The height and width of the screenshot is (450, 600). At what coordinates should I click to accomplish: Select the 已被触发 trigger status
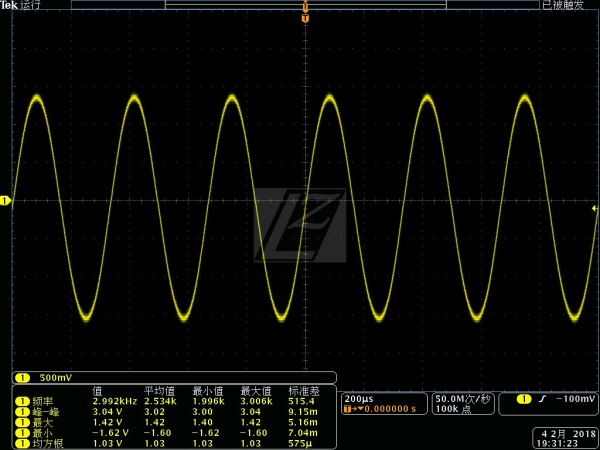tap(563, 5)
